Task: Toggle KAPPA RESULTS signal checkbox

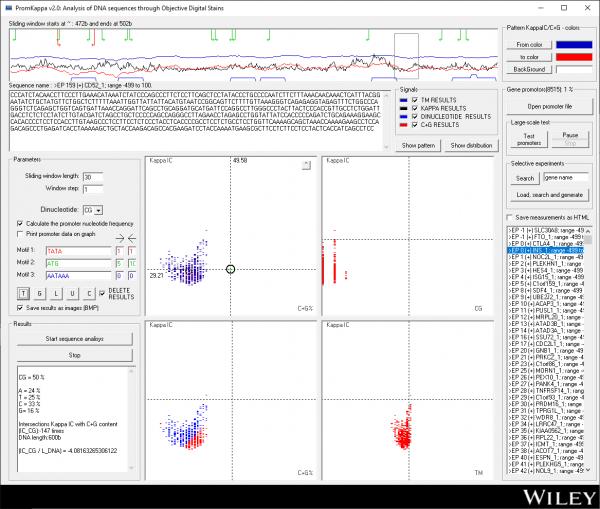Action: 415,108
